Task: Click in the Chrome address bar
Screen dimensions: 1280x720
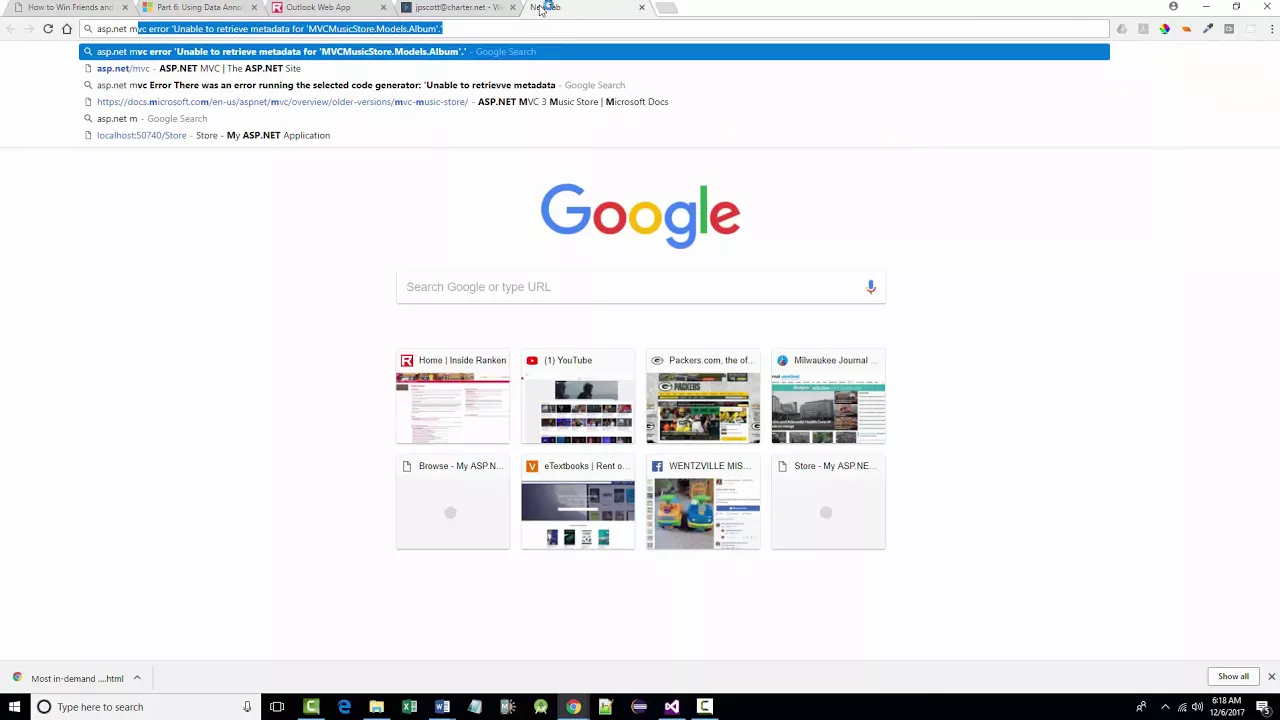Action: click(x=594, y=29)
